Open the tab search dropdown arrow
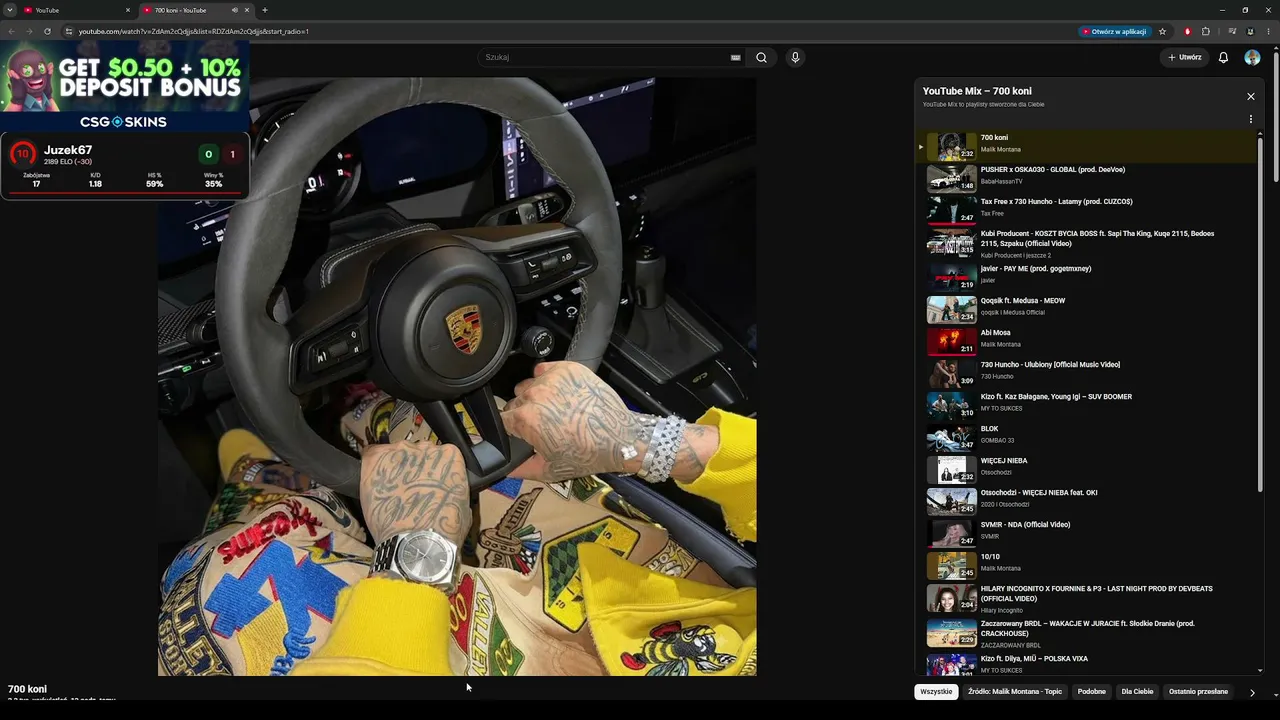This screenshot has width=1280, height=720. (9, 10)
